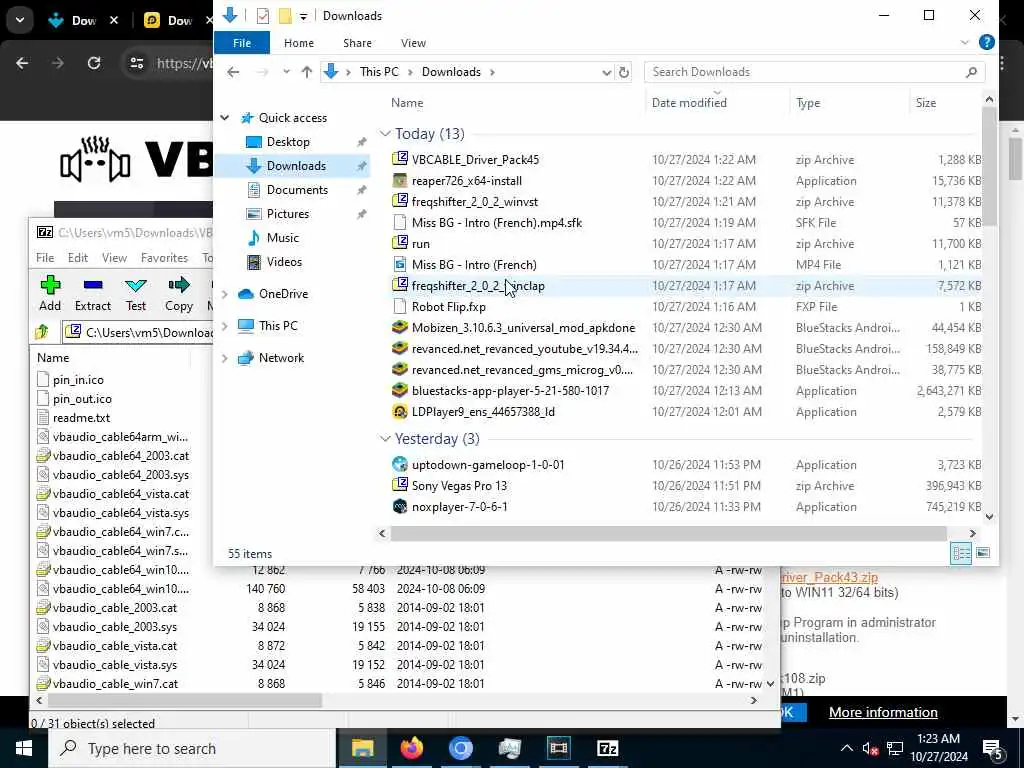Run Test from the 7-Zip toolbar
Screen dimensions: 1024x768
(x=136, y=293)
